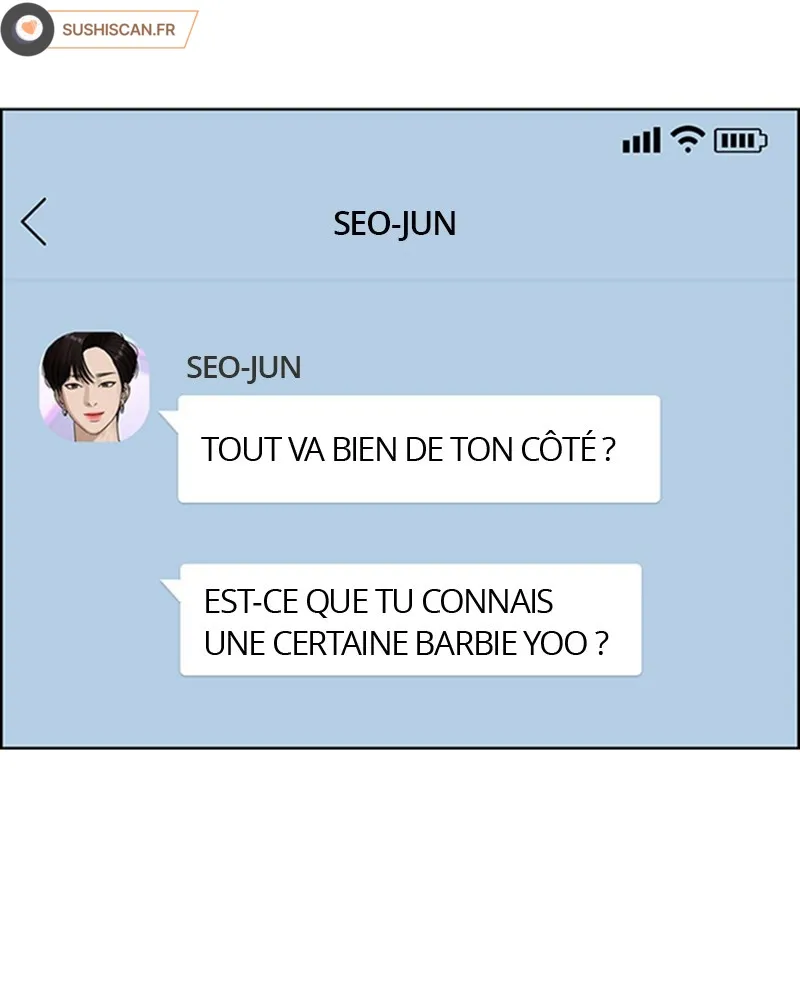Image resolution: width=800 pixels, height=1000 pixels.
Task: Click empty chat area below the messages
Action: pos(400,710)
